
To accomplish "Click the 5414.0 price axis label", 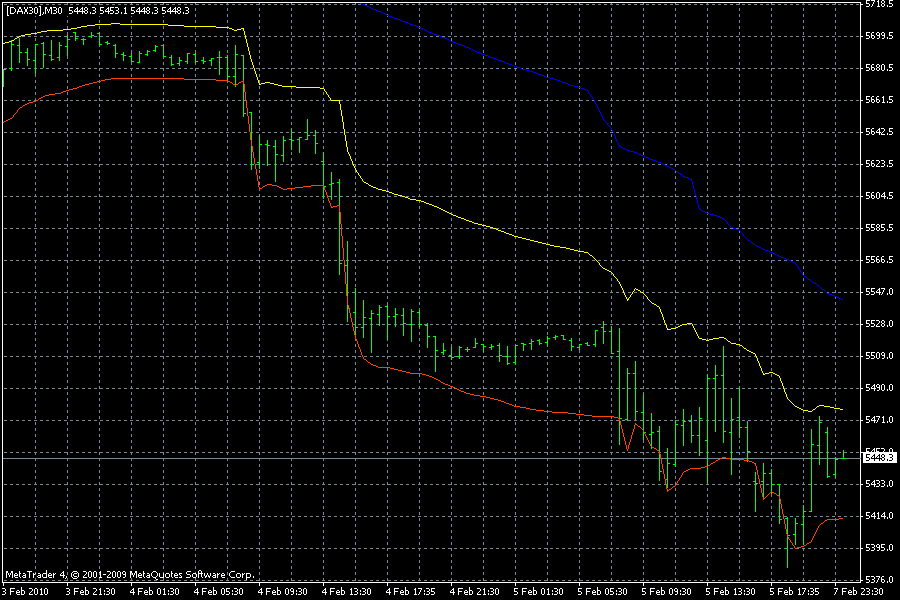I will tap(879, 516).
